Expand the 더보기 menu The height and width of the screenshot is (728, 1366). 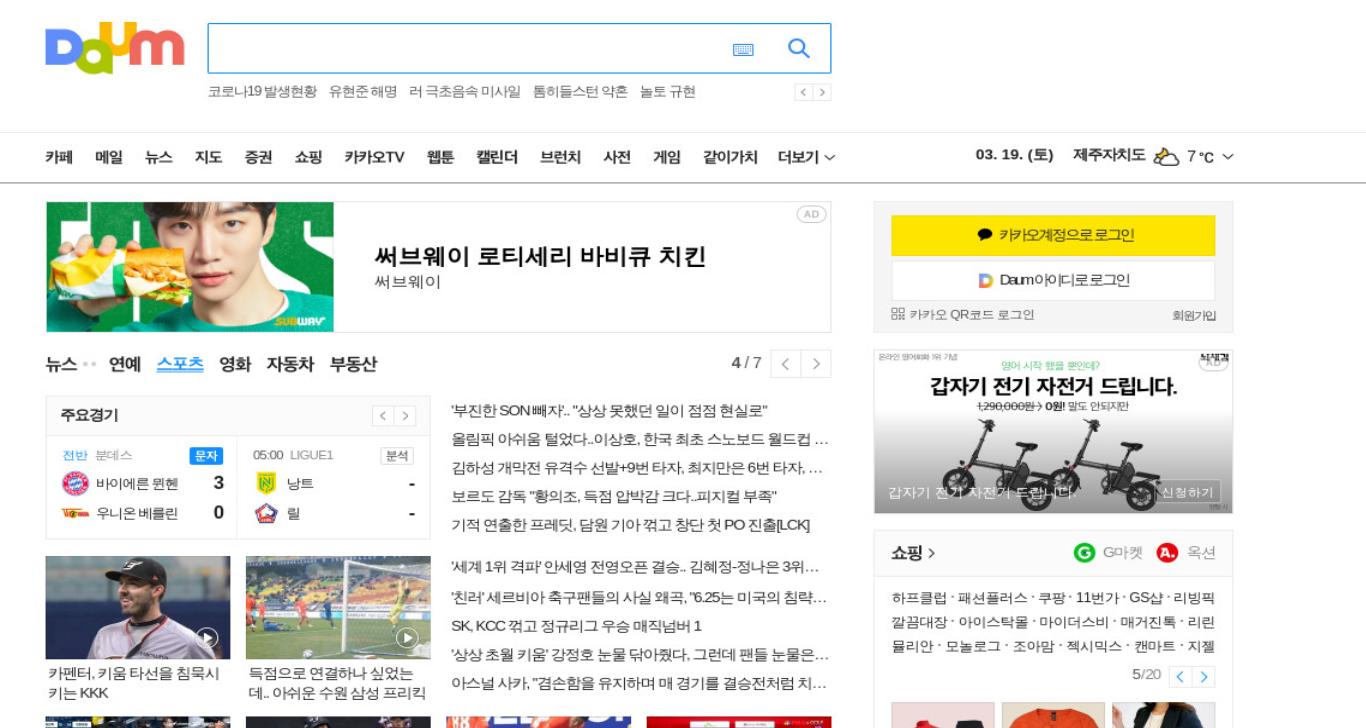click(x=806, y=157)
